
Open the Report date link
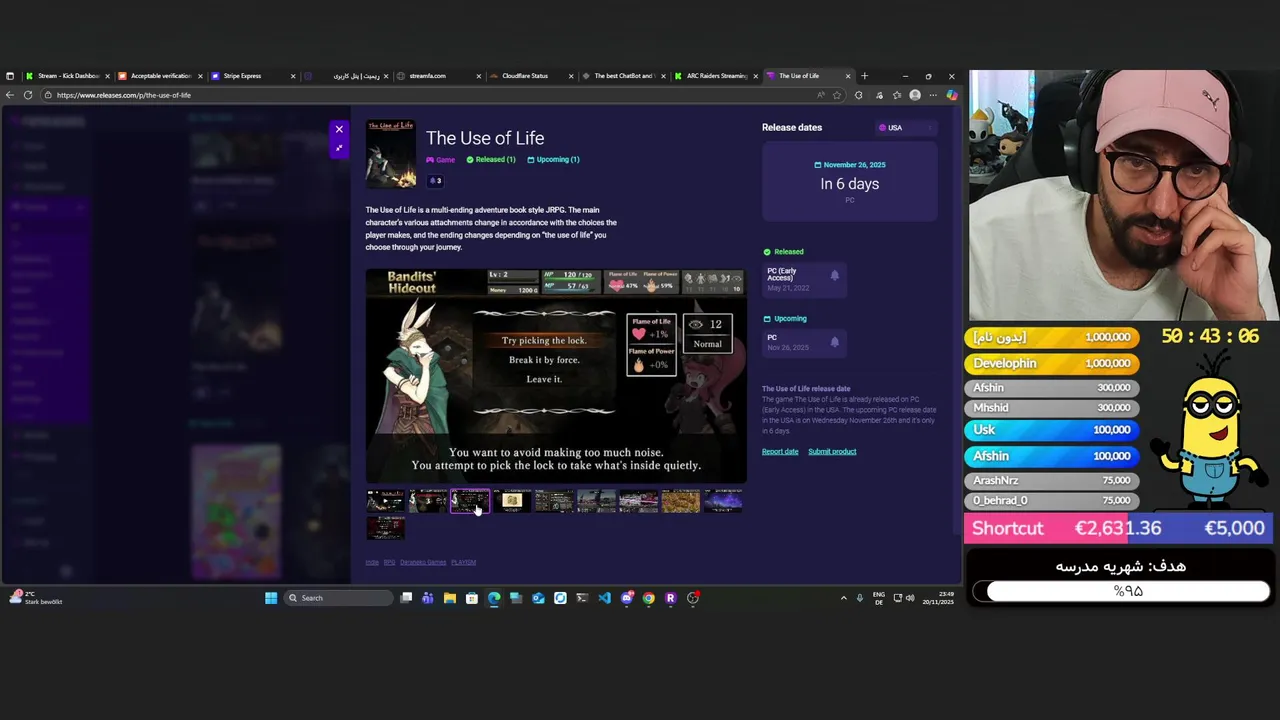[x=780, y=451]
